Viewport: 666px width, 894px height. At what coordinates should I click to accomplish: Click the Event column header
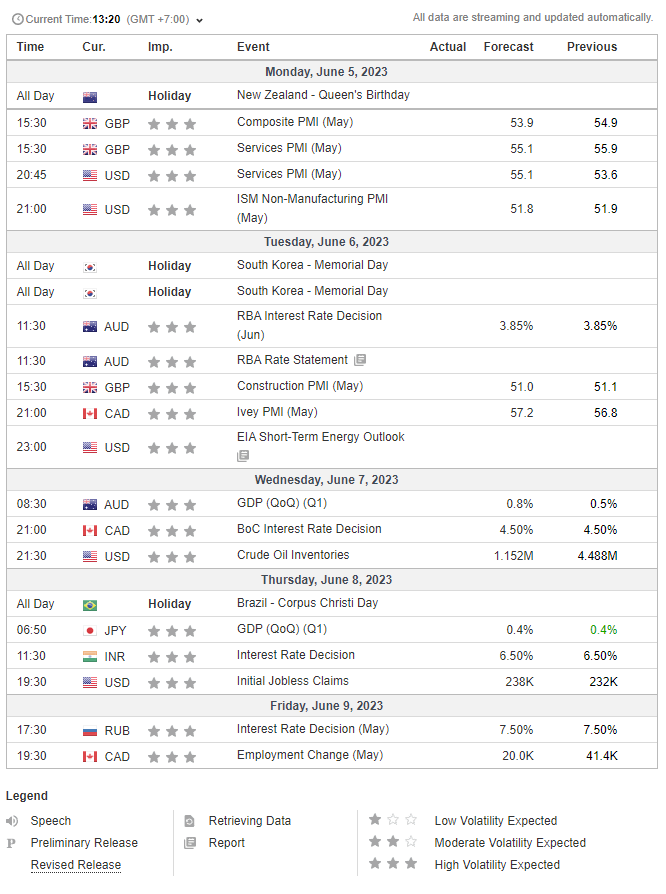point(253,47)
